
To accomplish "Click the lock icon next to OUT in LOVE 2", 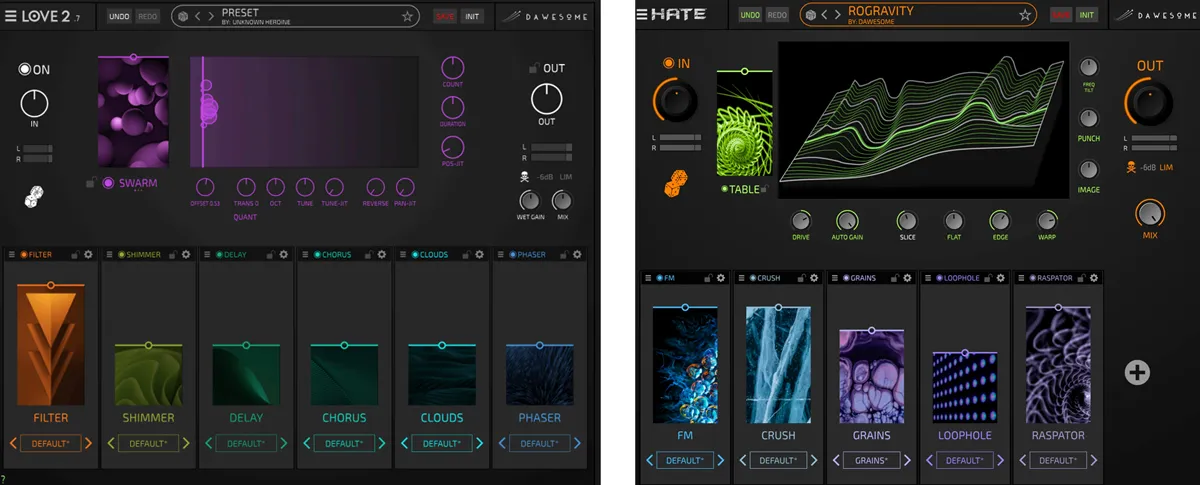I will pos(534,68).
